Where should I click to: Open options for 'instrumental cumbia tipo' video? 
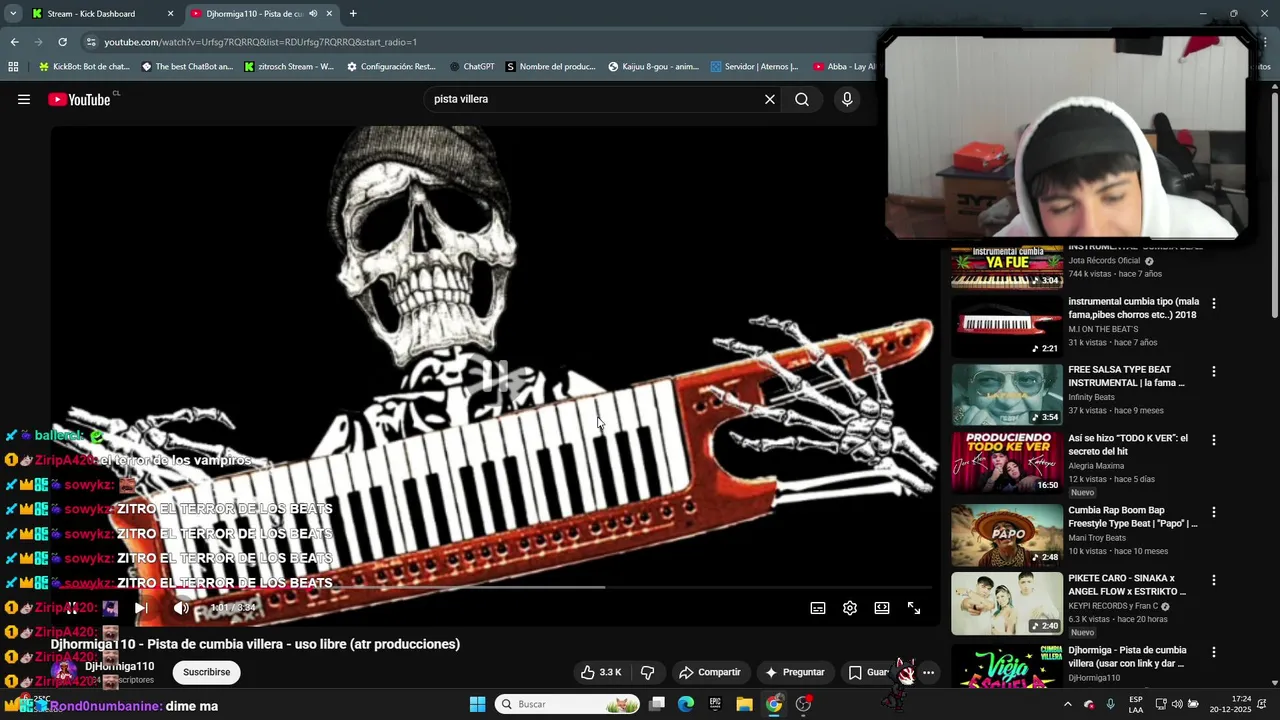tap(1214, 303)
